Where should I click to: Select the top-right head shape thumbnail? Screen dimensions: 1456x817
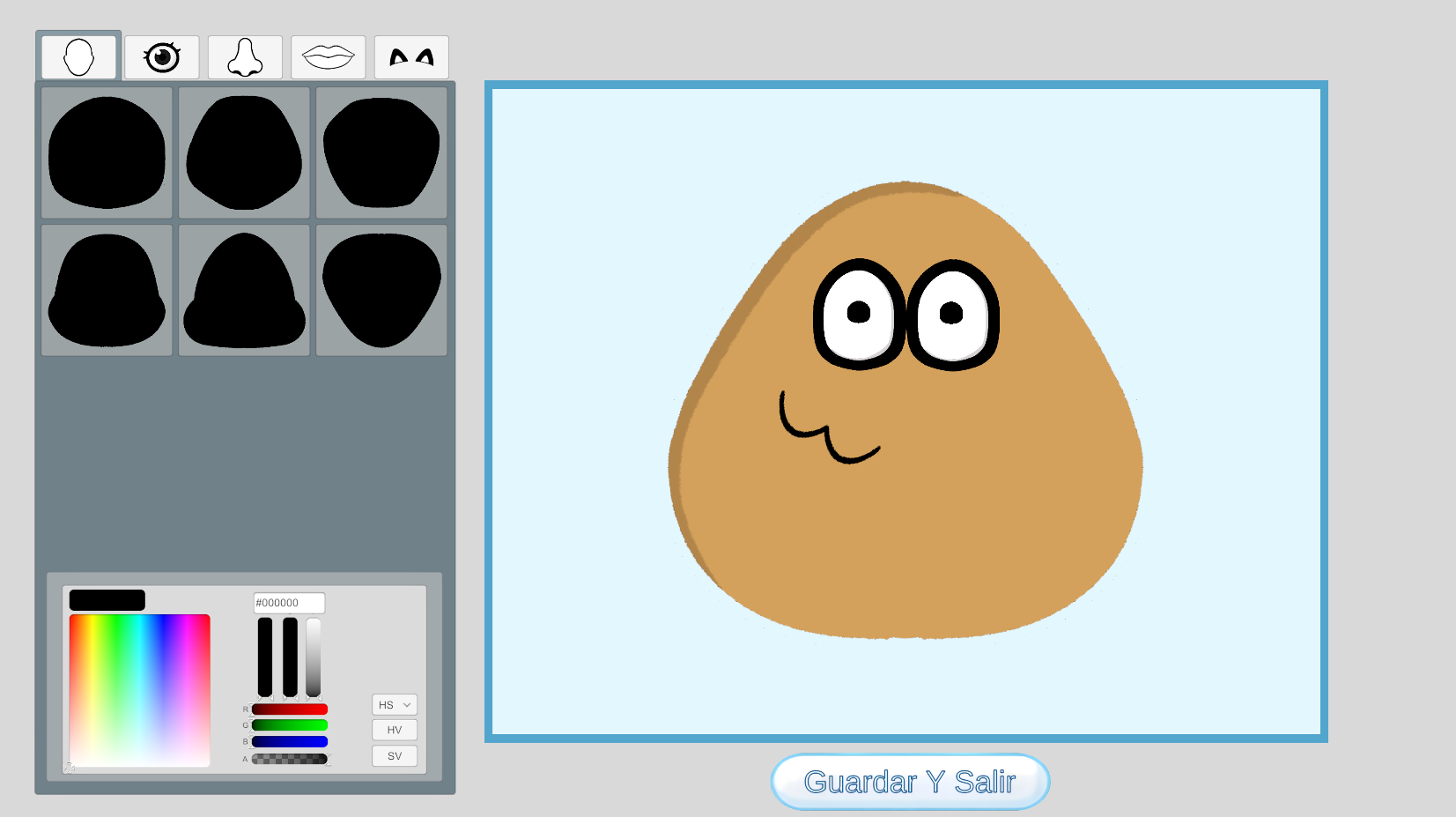[x=381, y=152]
